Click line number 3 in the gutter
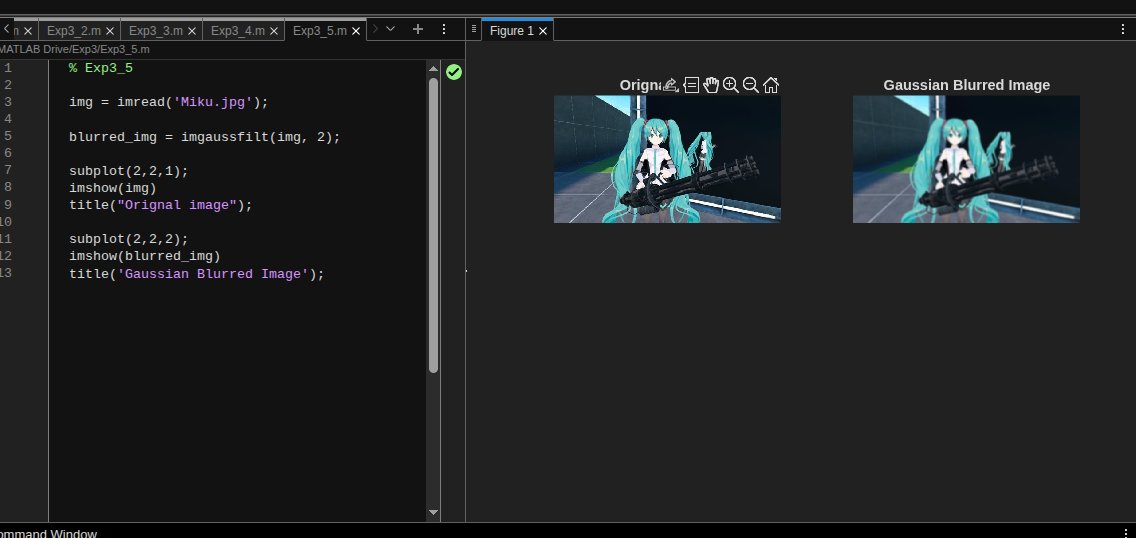 pos(7,101)
